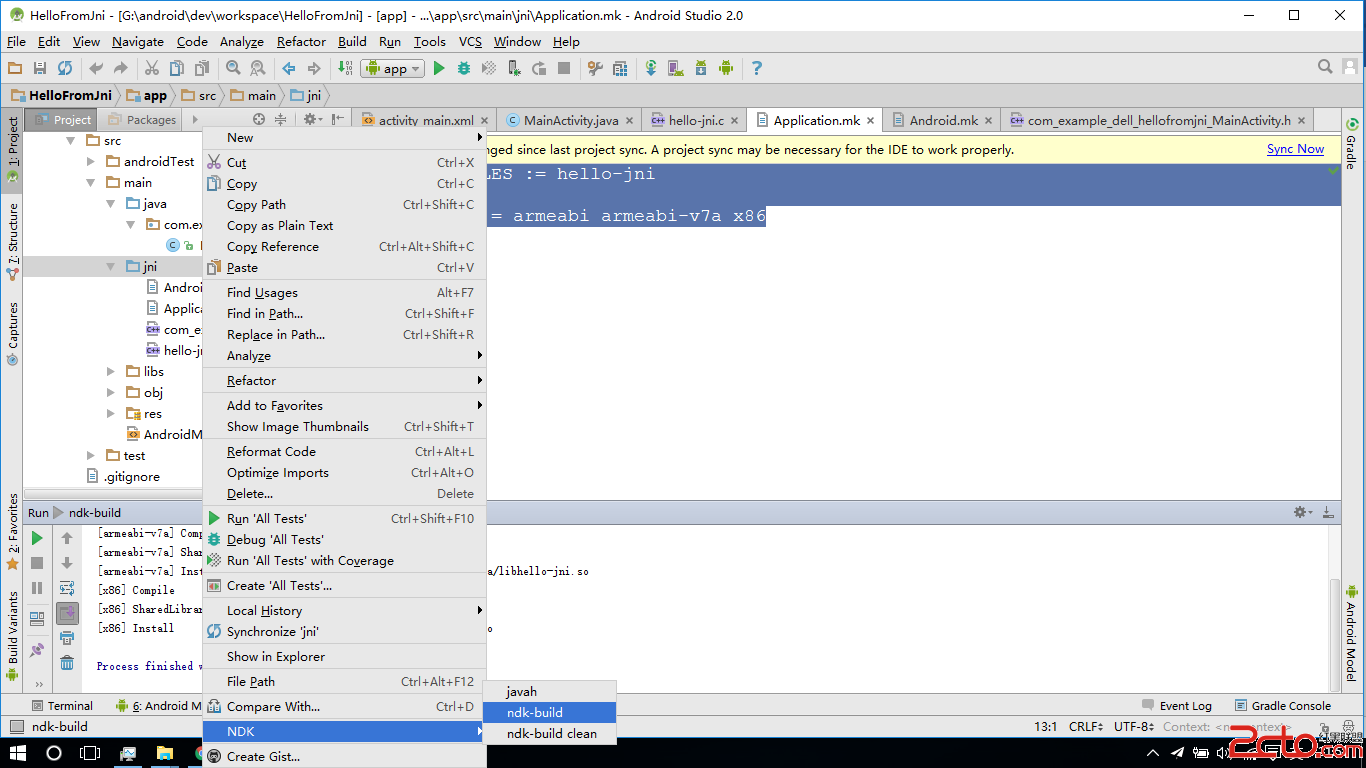
Task: Expand the libs folder
Action: pyautogui.click(x=111, y=372)
